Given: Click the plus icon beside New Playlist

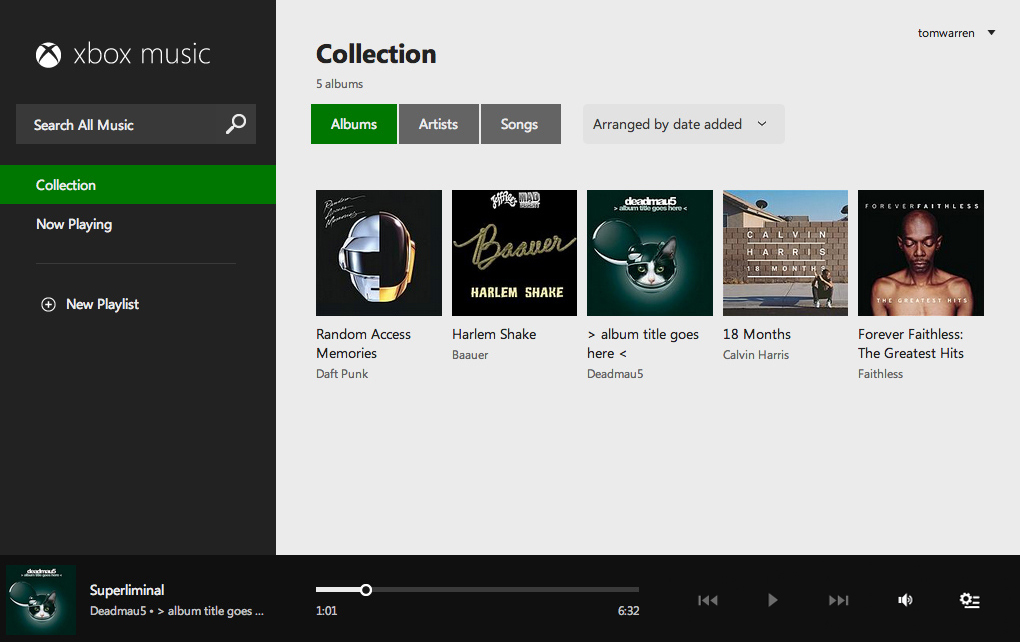Looking at the screenshot, I should tap(48, 304).
